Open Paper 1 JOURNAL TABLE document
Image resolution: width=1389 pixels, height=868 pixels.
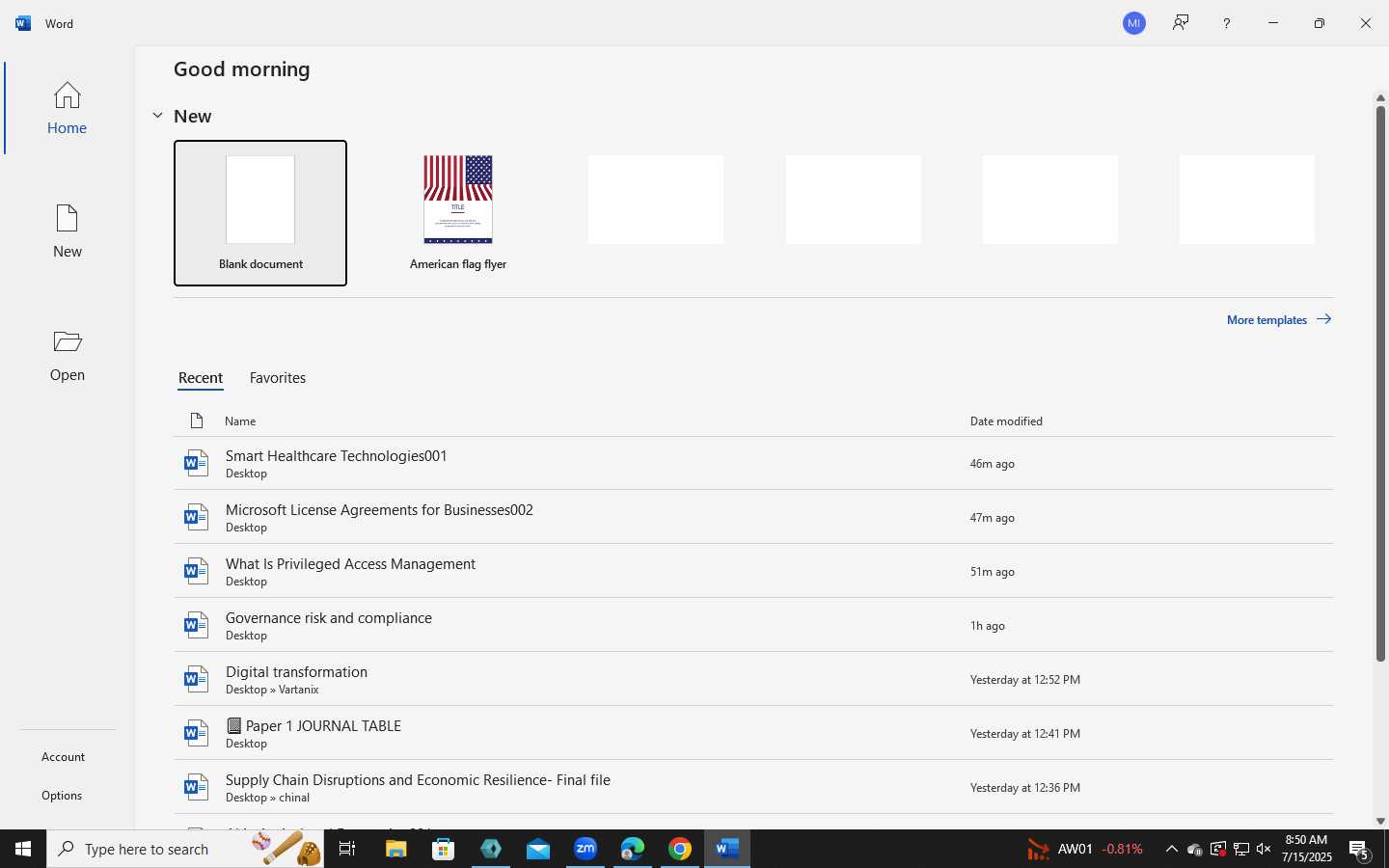(753, 733)
